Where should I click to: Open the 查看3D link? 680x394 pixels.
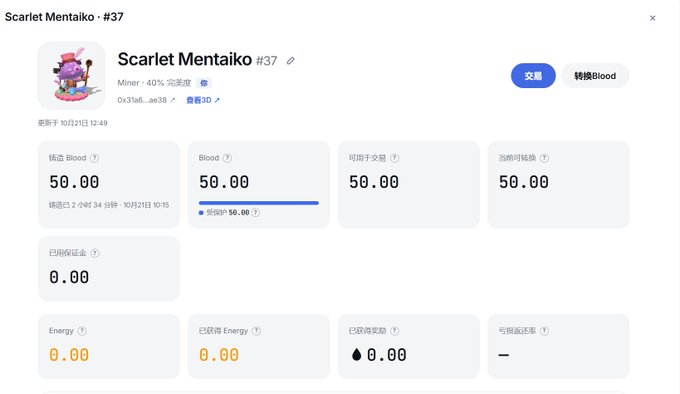tap(203, 100)
